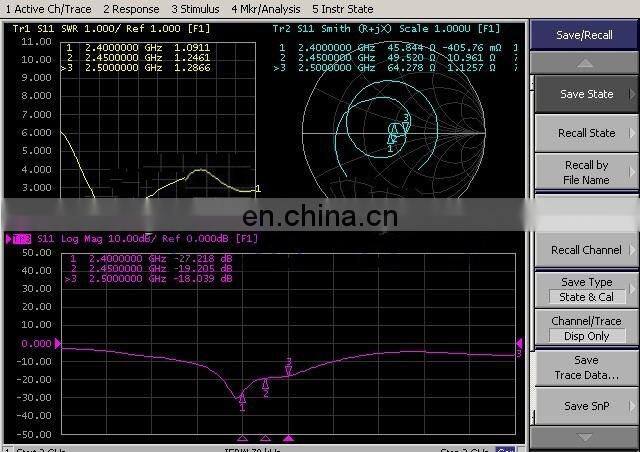Click the marker cluster on the Smith chart
This screenshot has height=452, width=640.
click(x=398, y=131)
